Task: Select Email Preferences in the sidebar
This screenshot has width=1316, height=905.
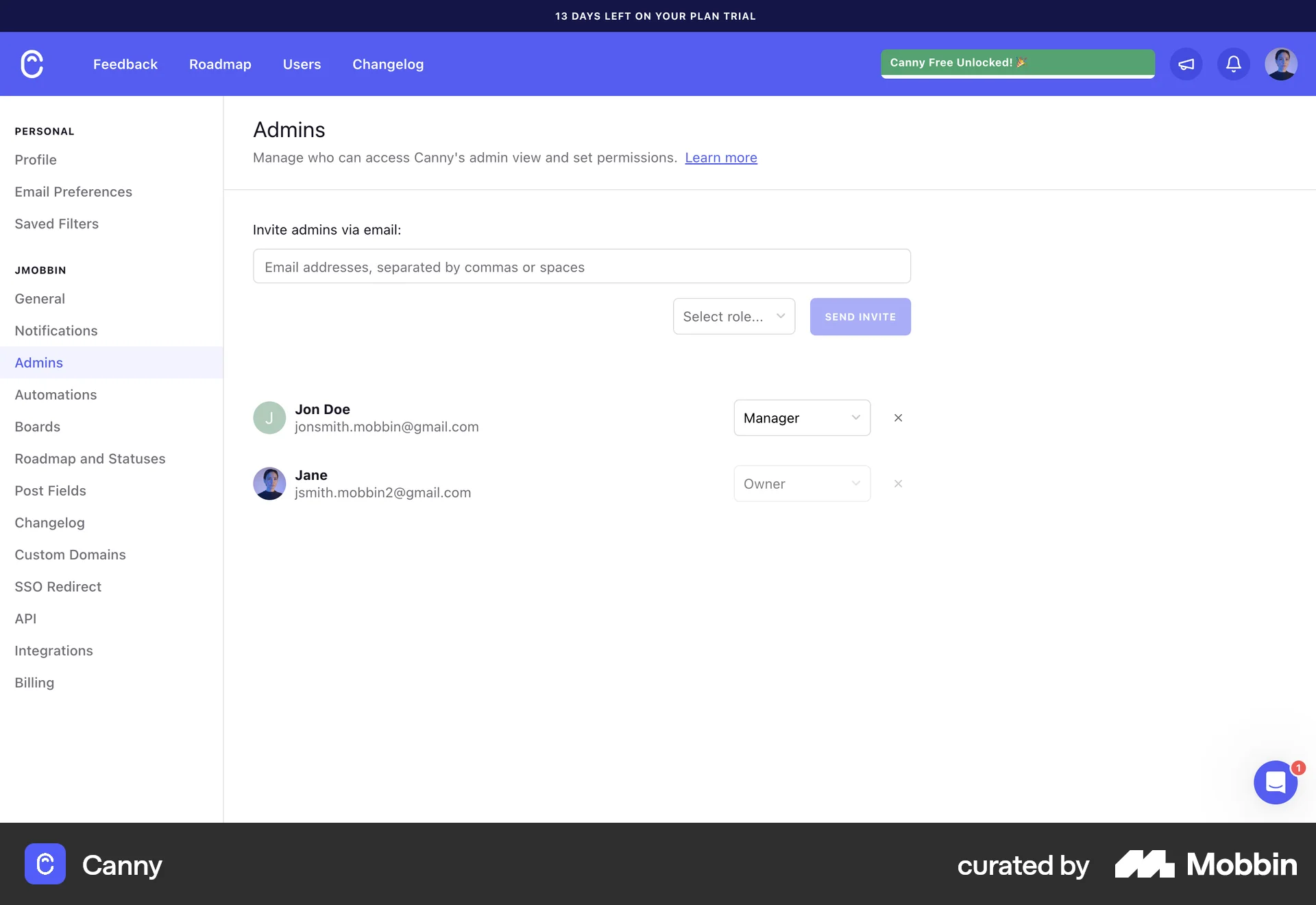Action: tap(73, 192)
